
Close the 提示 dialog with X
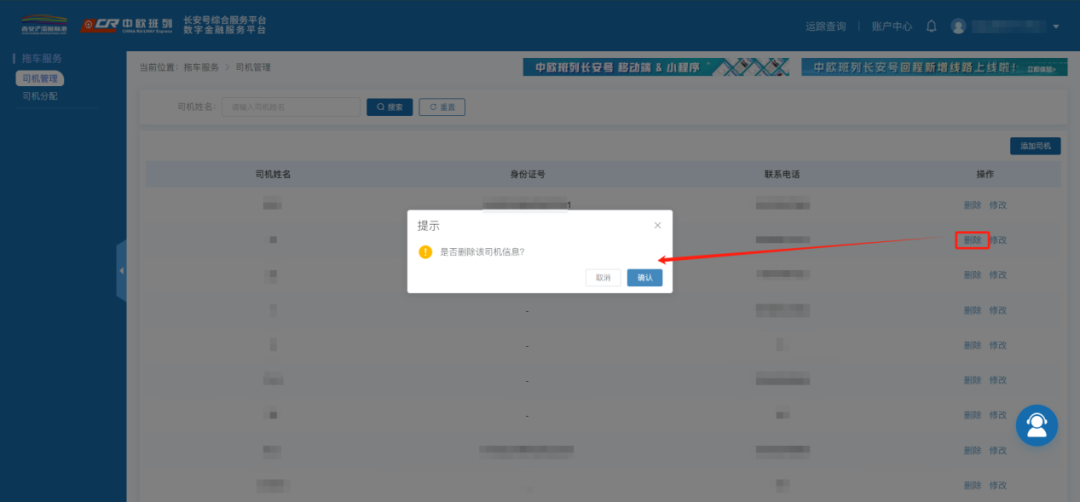pos(657,225)
